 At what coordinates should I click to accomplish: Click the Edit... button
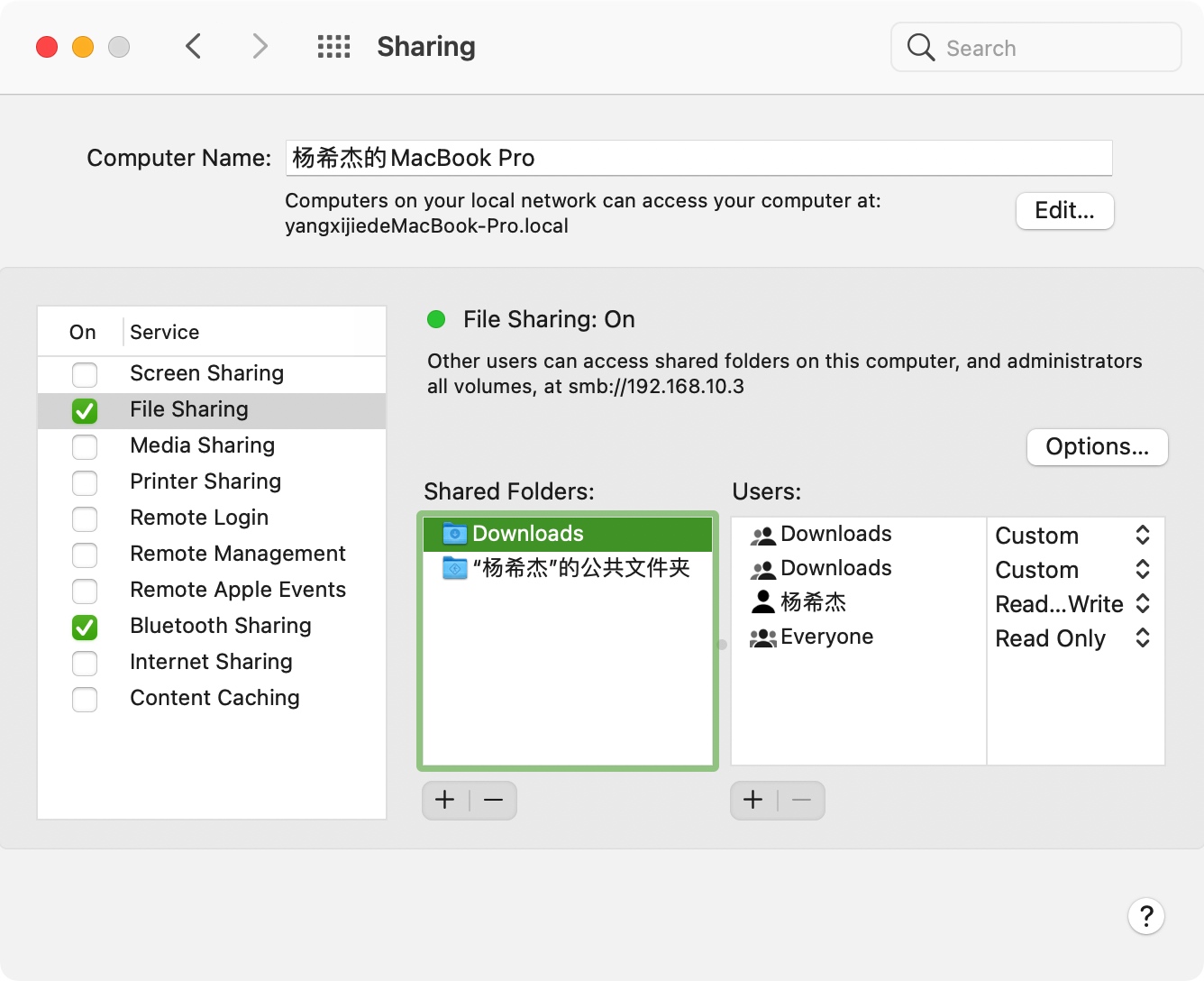(x=1064, y=211)
